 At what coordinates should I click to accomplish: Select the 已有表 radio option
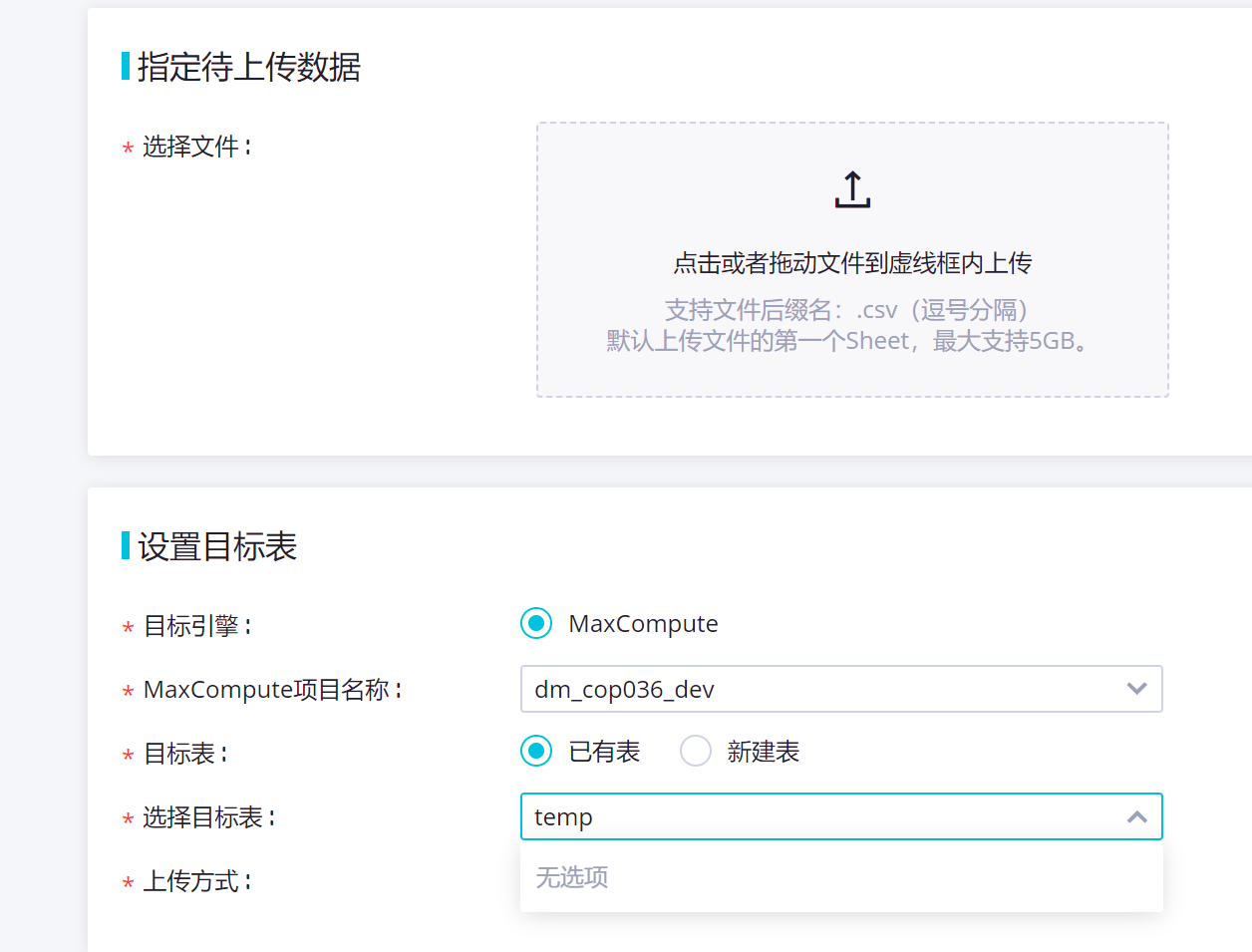[536, 751]
